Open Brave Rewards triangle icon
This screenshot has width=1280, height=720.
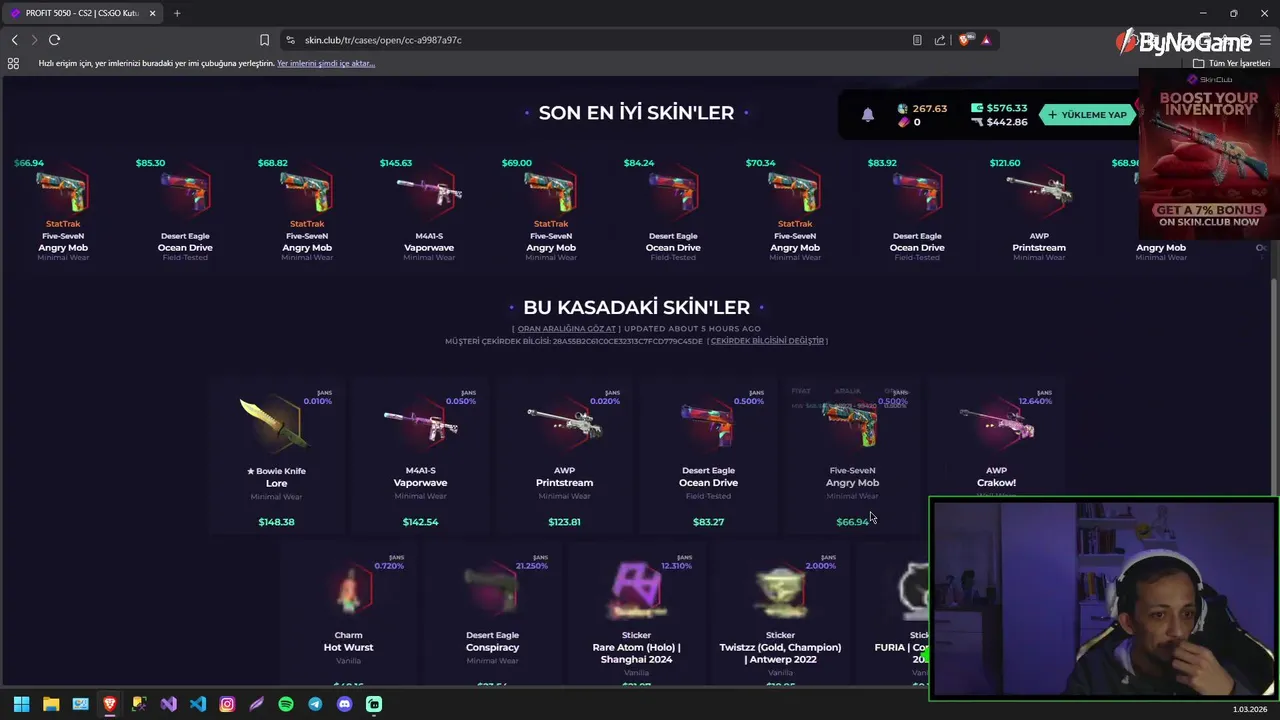(x=986, y=40)
